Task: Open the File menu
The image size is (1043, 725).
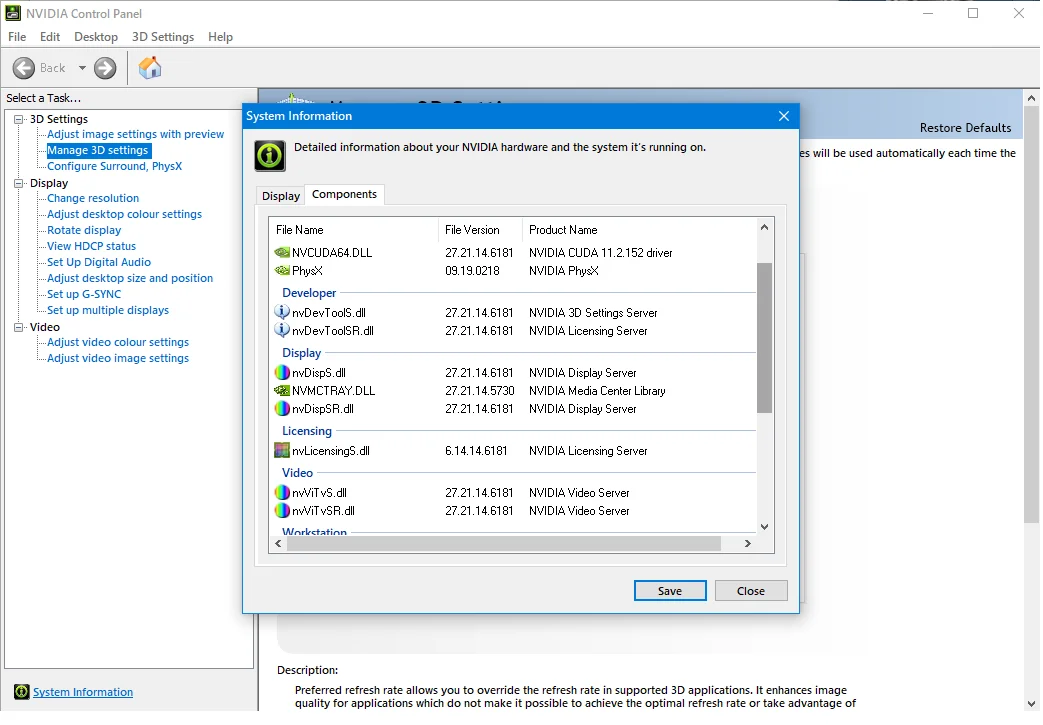Action: tap(17, 37)
